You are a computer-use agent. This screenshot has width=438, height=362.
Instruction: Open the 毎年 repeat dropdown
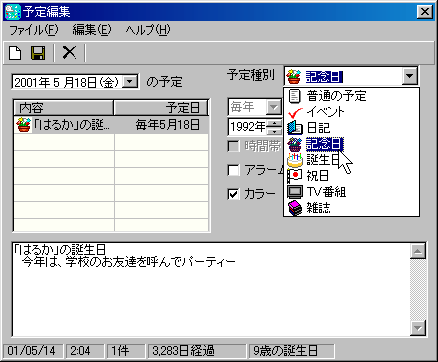(274, 107)
